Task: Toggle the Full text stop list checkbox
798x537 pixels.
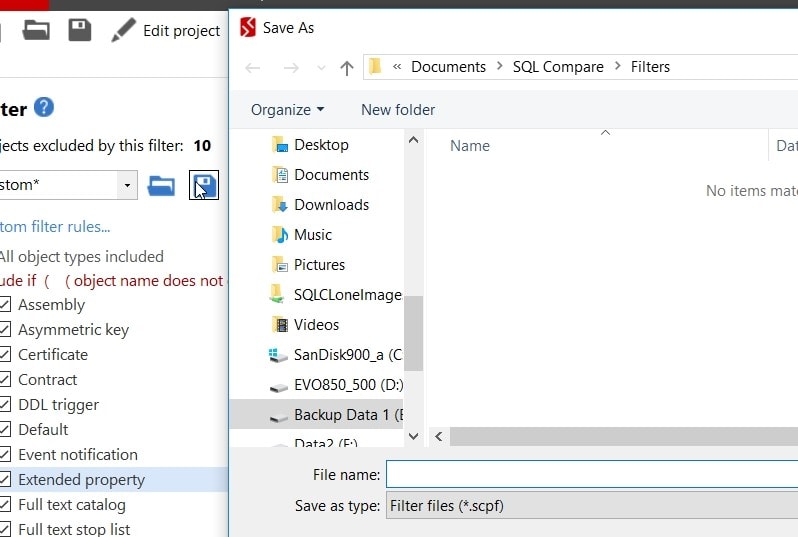Action: tap(5, 529)
